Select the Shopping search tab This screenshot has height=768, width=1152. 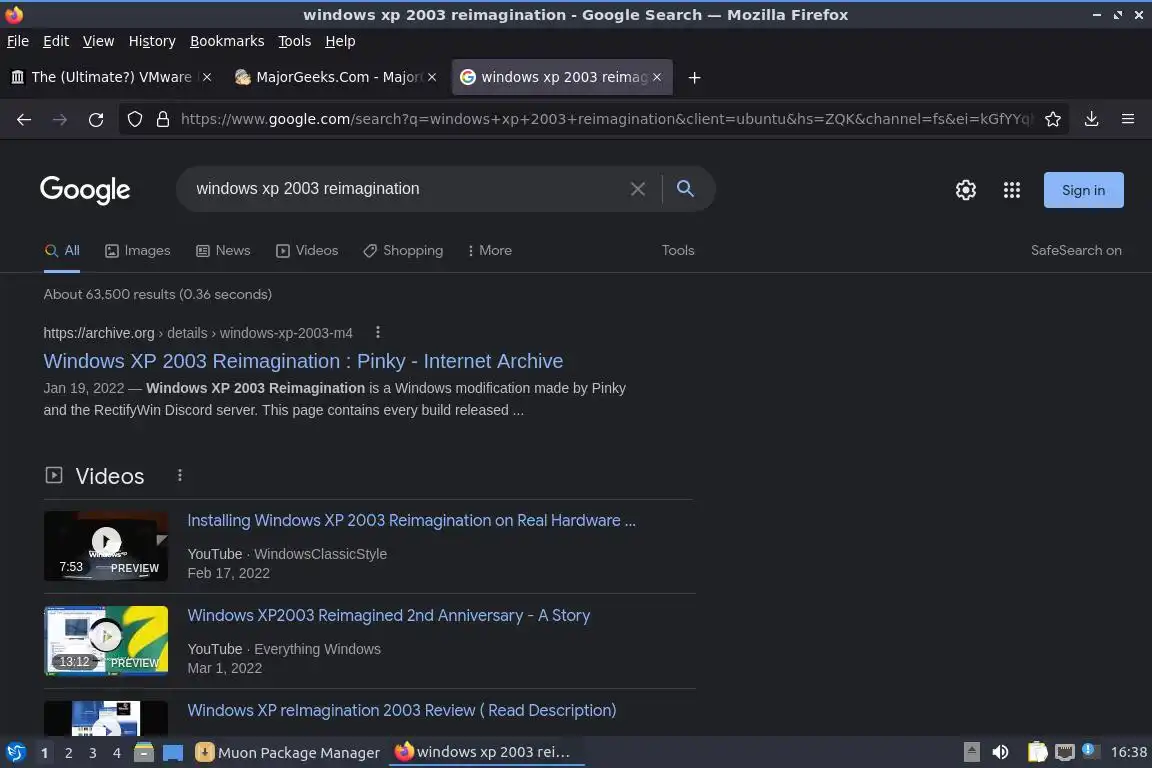coord(403,251)
